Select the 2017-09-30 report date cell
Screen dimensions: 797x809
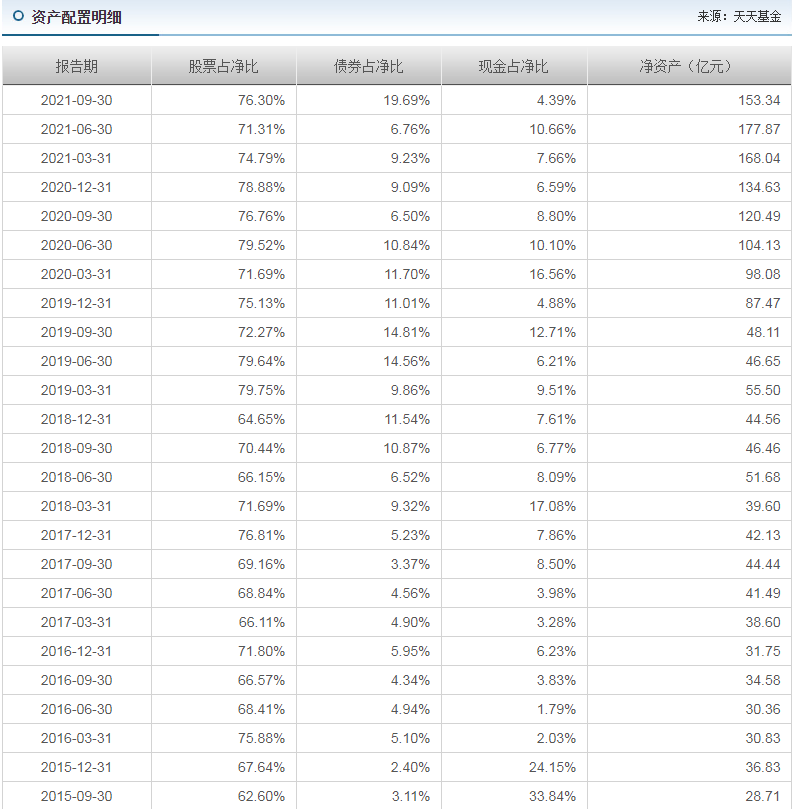[x=76, y=564]
